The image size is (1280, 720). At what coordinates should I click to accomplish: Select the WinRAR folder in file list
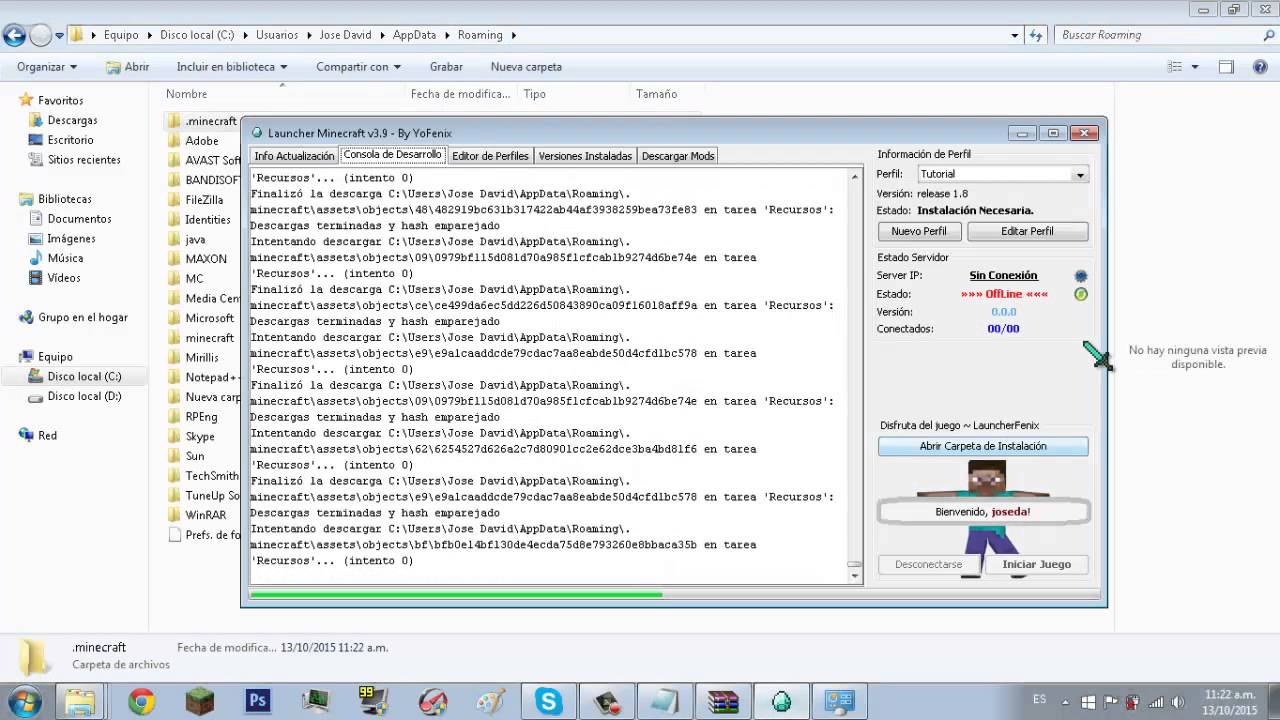203,515
